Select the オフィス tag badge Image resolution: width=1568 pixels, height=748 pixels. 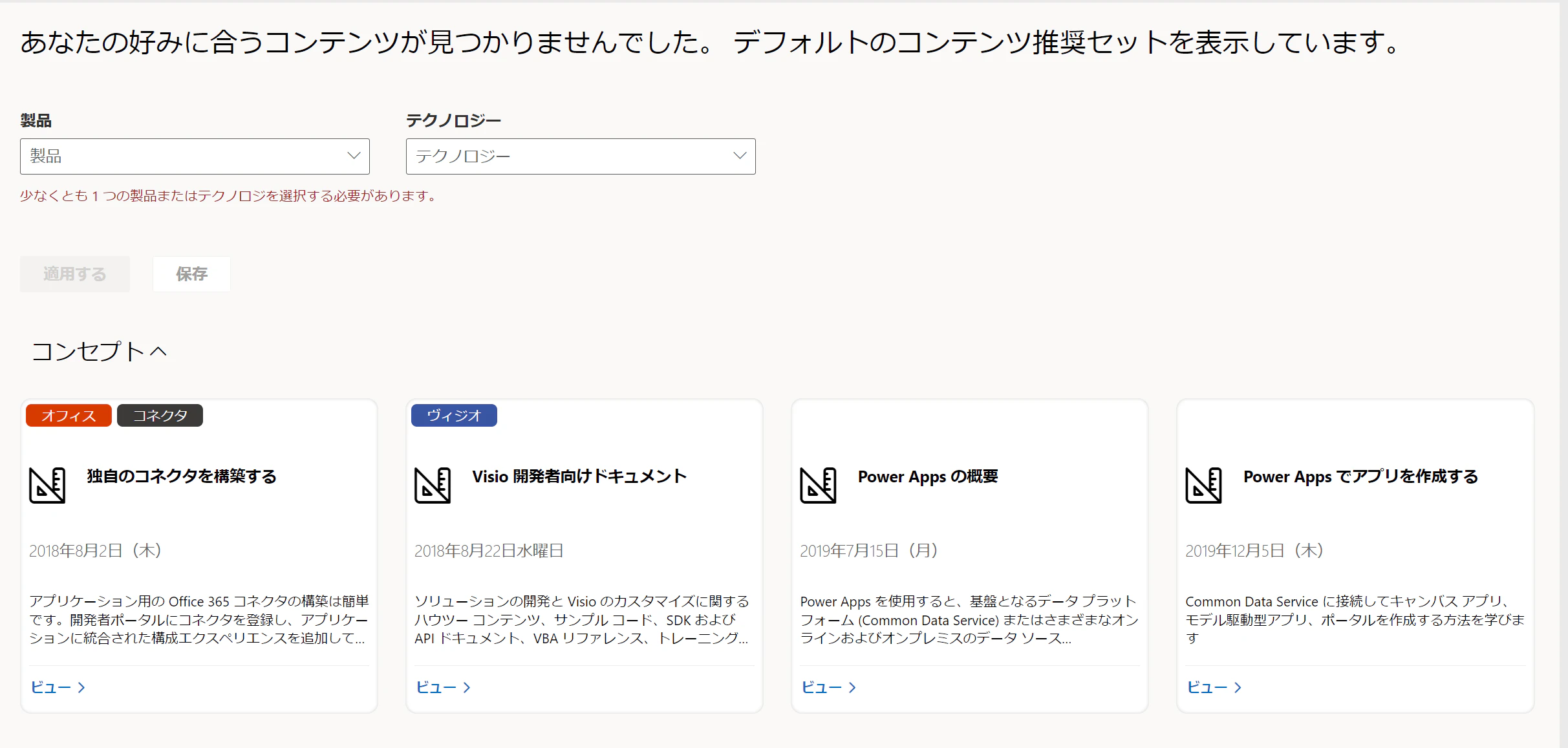tap(69, 416)
